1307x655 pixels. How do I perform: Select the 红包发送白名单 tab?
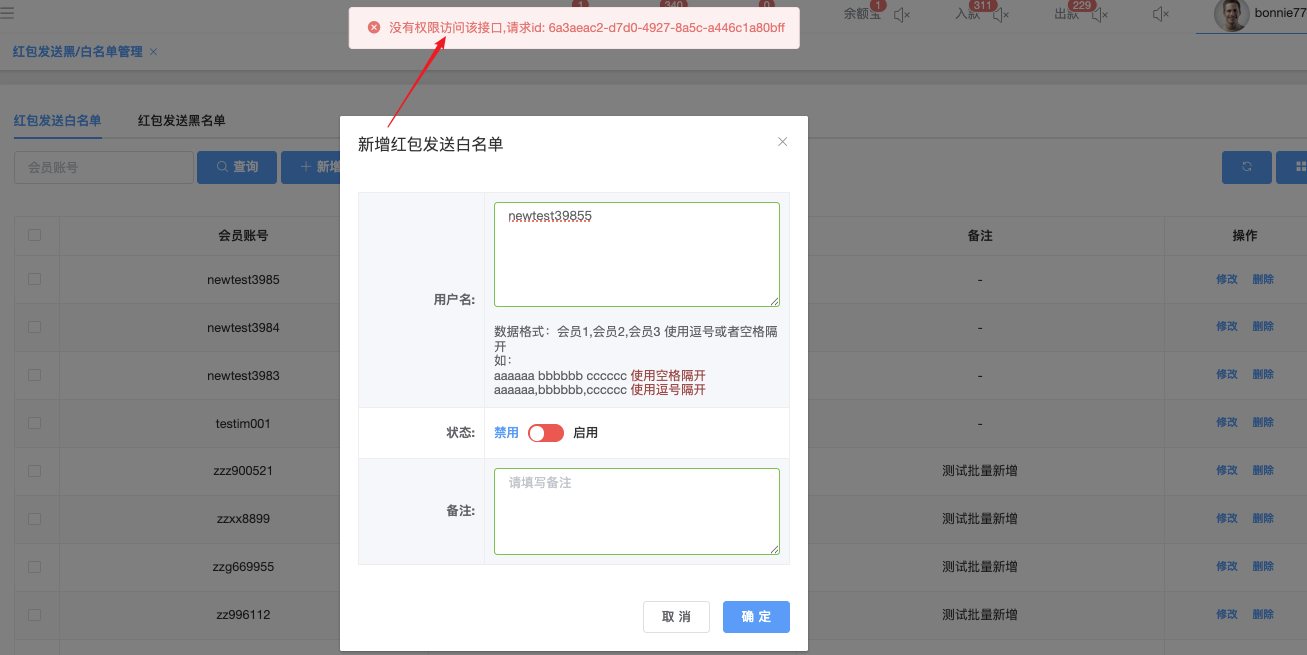click(57, 121)
